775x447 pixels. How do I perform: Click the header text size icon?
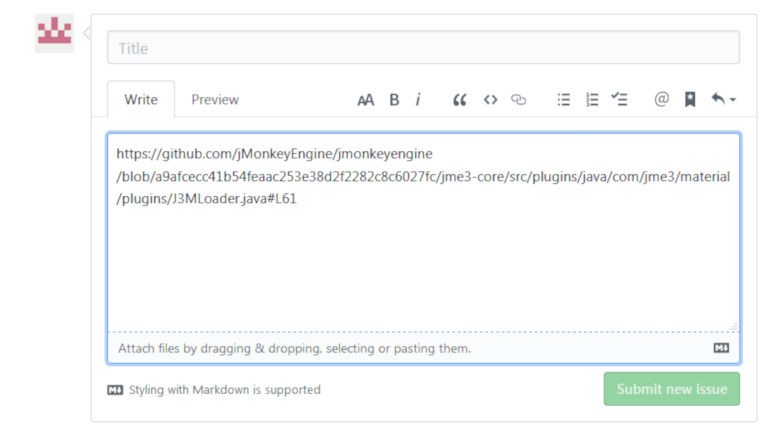tap(366, 100)
